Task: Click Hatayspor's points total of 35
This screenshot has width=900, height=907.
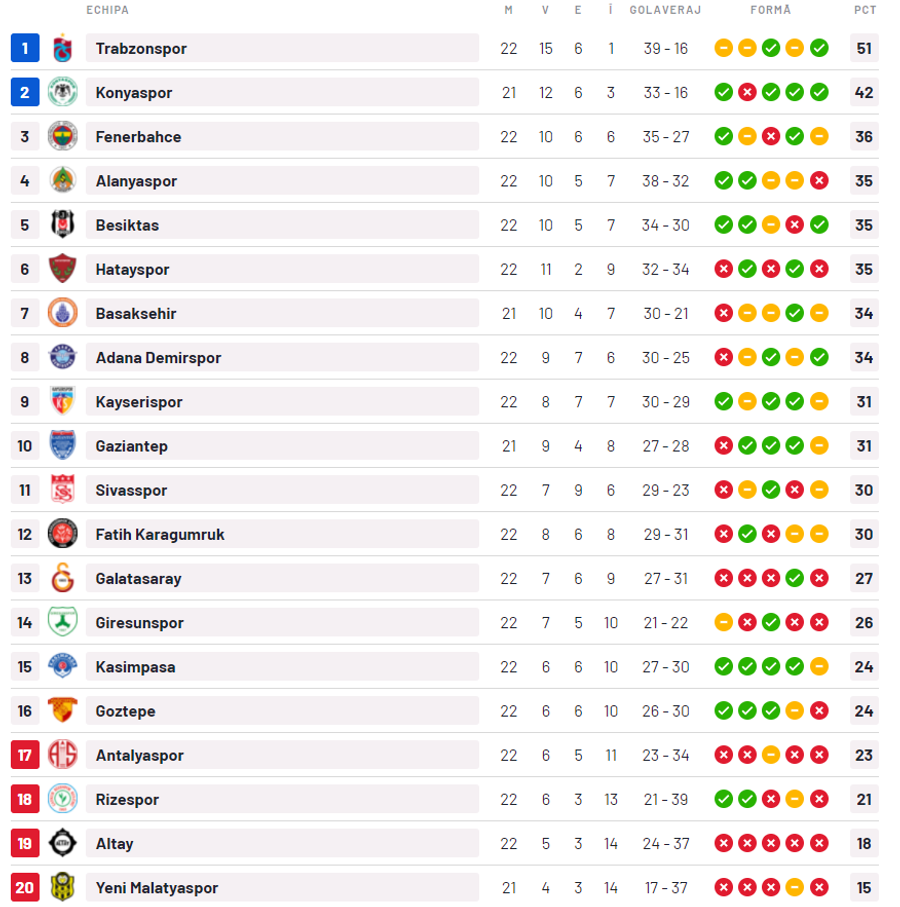Action: click(x=864, y=269)
